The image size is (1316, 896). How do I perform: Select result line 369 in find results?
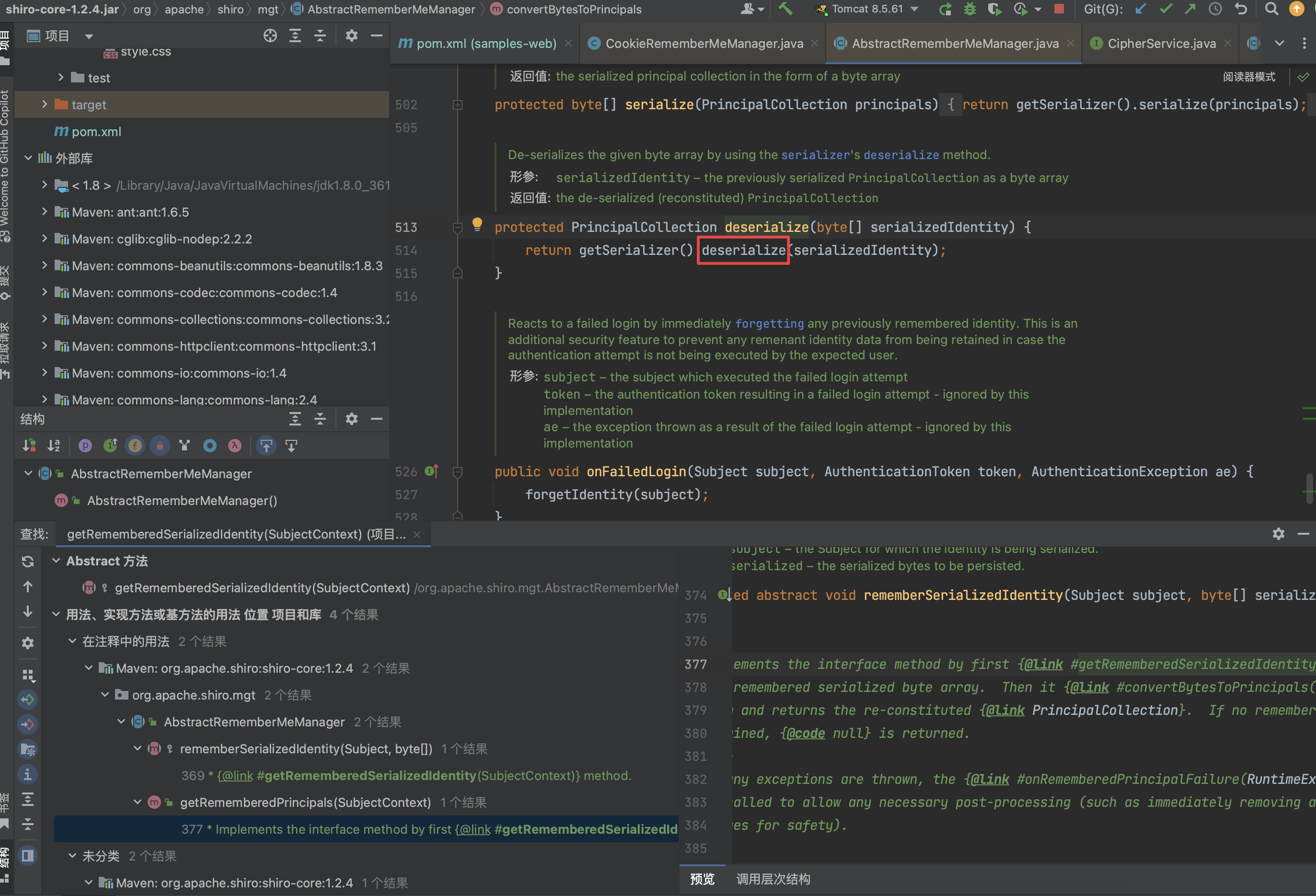pyautogui.click(x=406, y=775)
